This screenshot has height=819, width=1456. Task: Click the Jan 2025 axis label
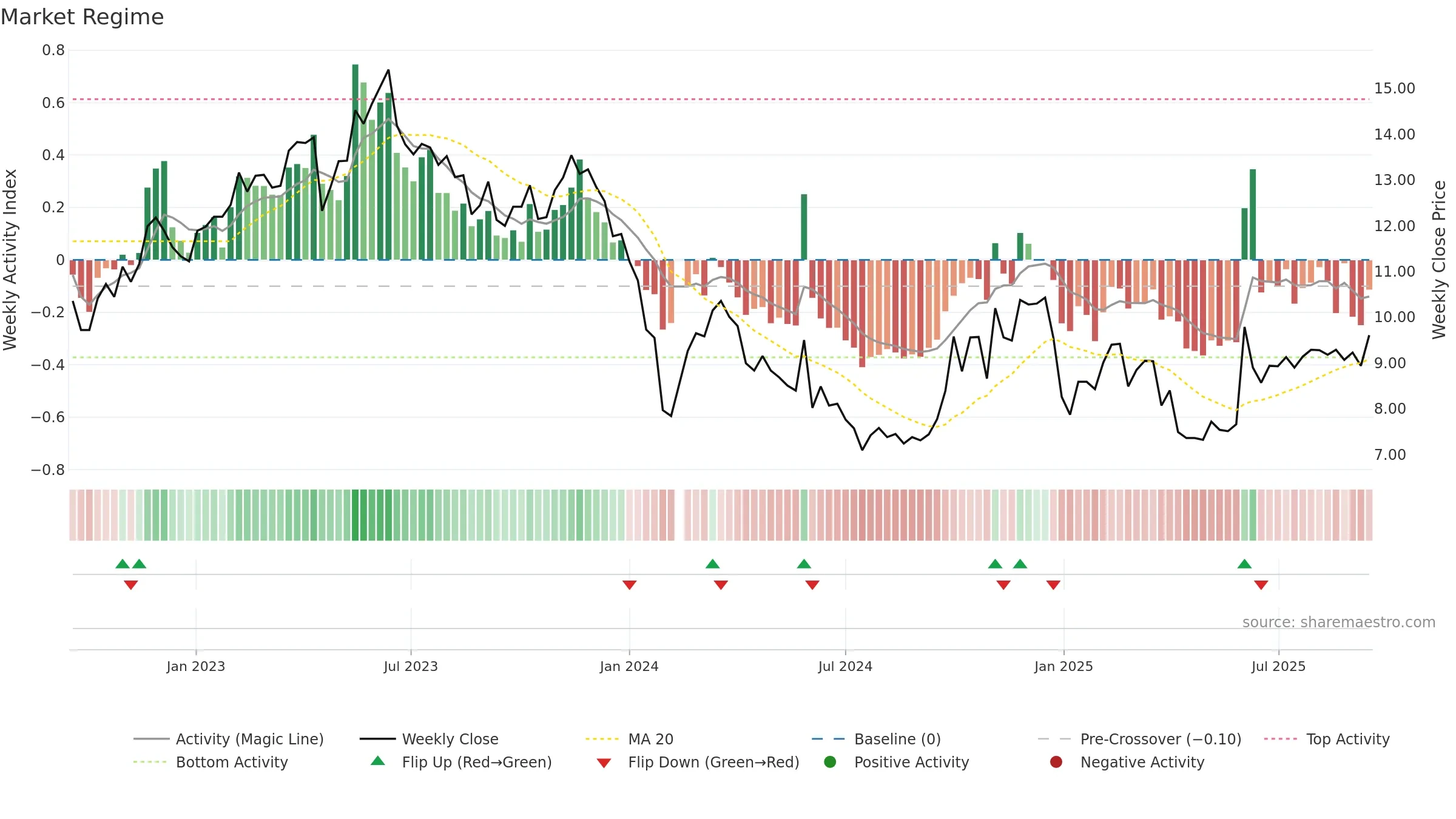1063,666
